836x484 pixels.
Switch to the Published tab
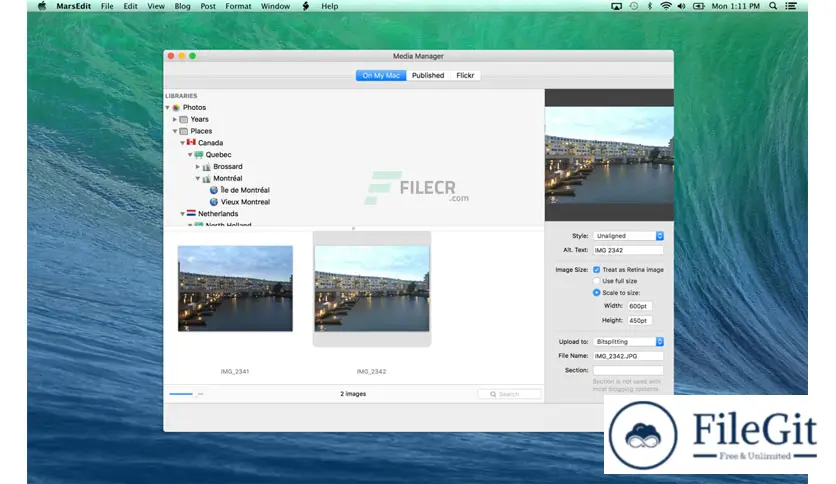(428, 76)
